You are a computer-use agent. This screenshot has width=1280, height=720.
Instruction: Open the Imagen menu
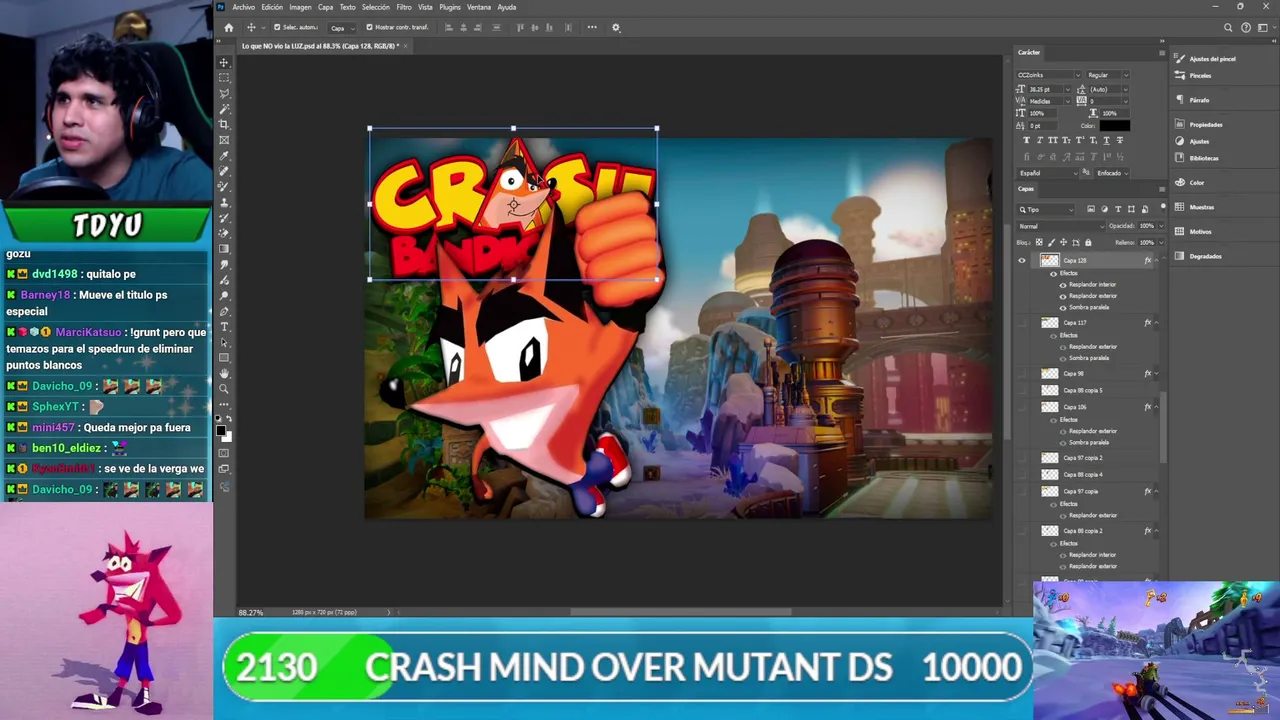[300, 7]
